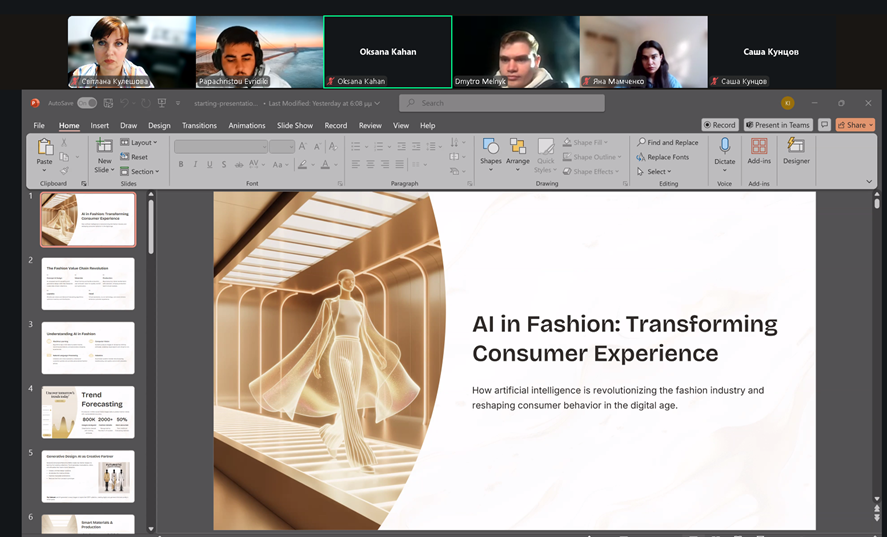Click the Record button

[719, 125]
